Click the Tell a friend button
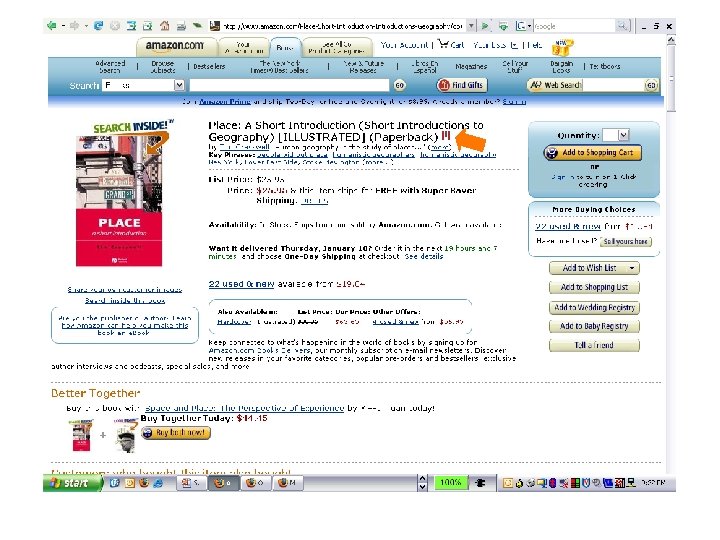This screenshot has height=540, width=720. point(594,345)
